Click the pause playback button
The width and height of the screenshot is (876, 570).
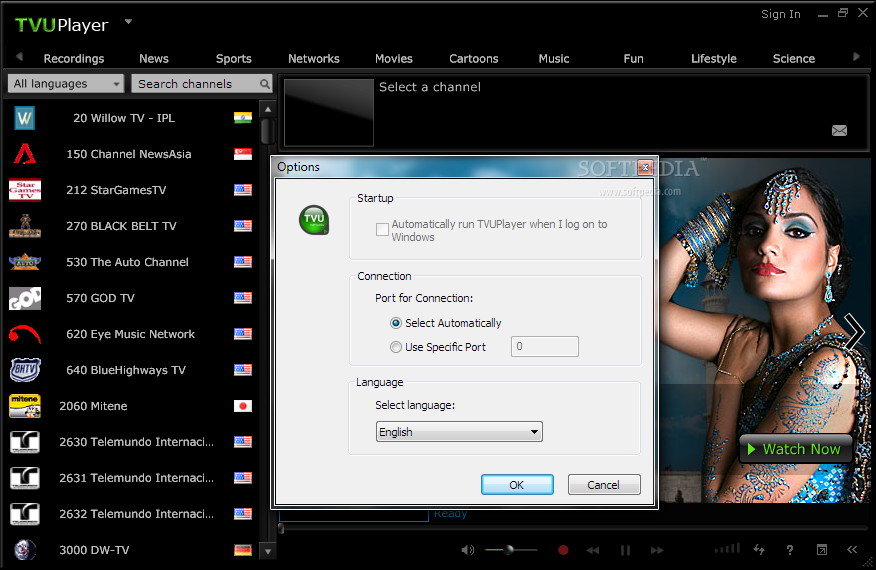(625, 550)
